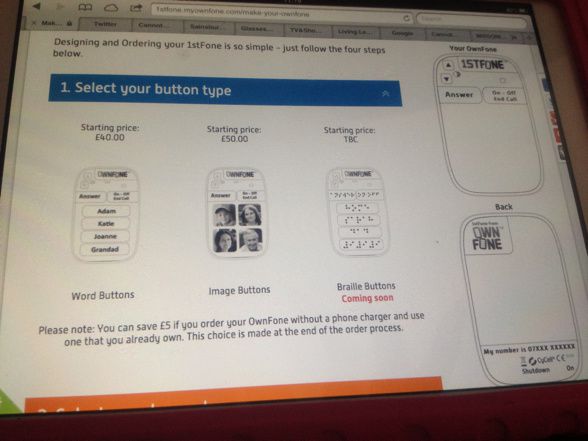Choose the Image Buttons phone thumbnail
This screenshot has height=441, width=588.
point(237,213)
